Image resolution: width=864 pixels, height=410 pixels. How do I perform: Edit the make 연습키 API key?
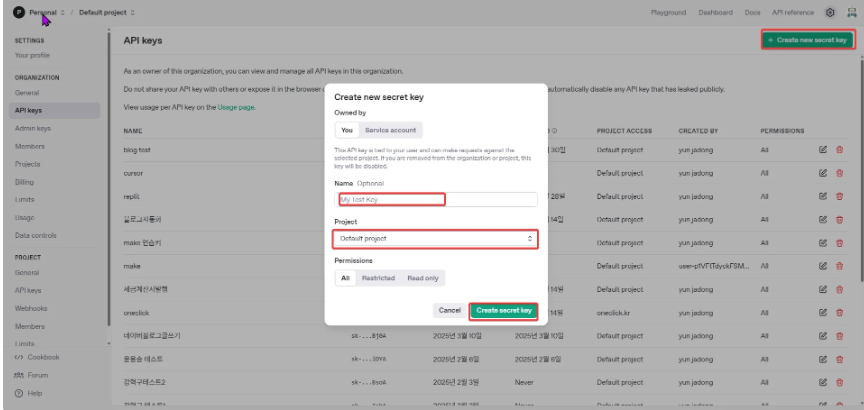pyautogui.click(x=823, y=243)
